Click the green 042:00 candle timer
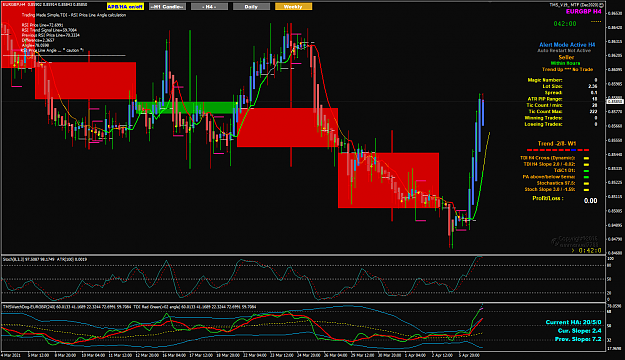 click(565, 24)
